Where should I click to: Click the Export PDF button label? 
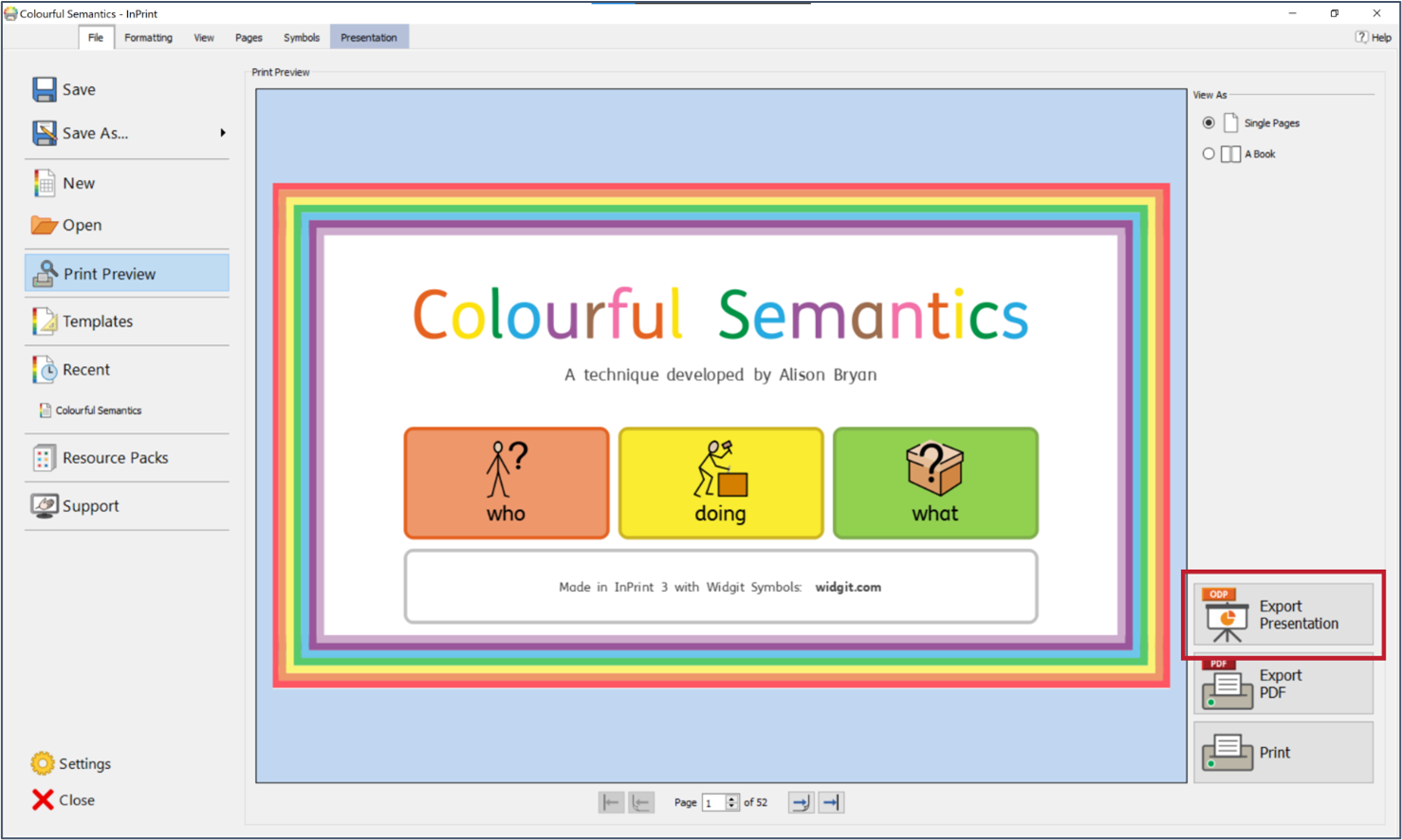[x=1281, y=685]
